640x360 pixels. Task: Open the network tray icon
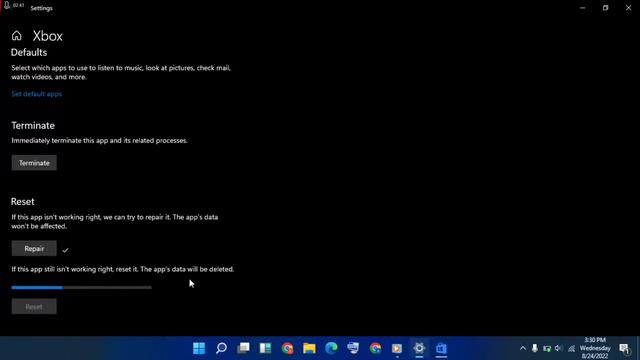click(x=571, y=348)
